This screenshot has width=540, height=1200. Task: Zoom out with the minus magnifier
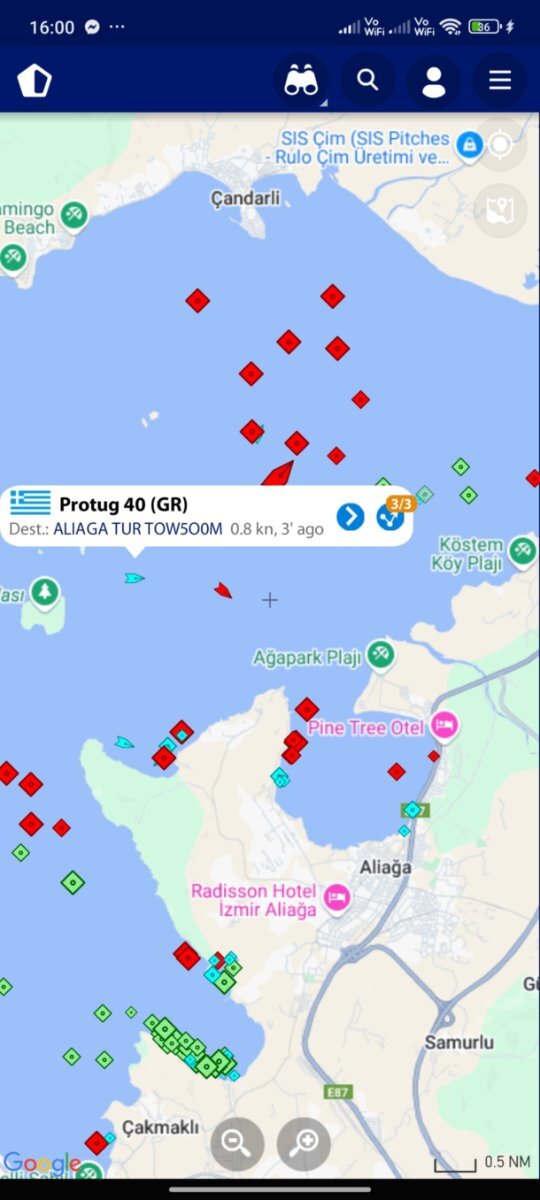(x=237, y=1143)
